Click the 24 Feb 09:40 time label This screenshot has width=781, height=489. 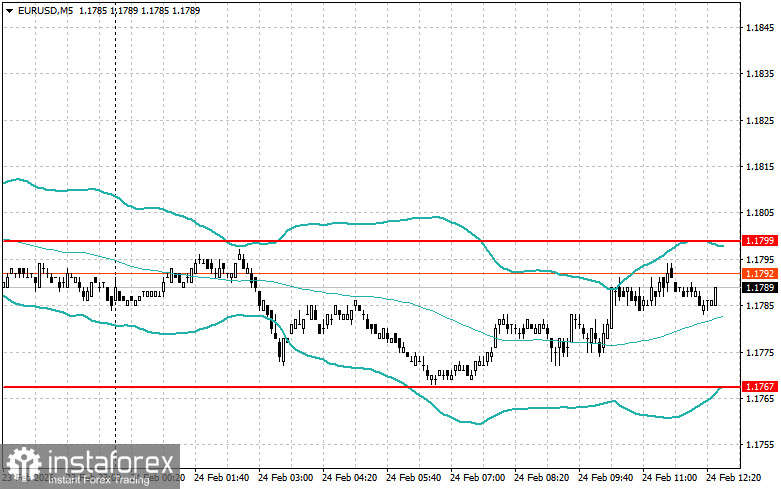(605, 478)
